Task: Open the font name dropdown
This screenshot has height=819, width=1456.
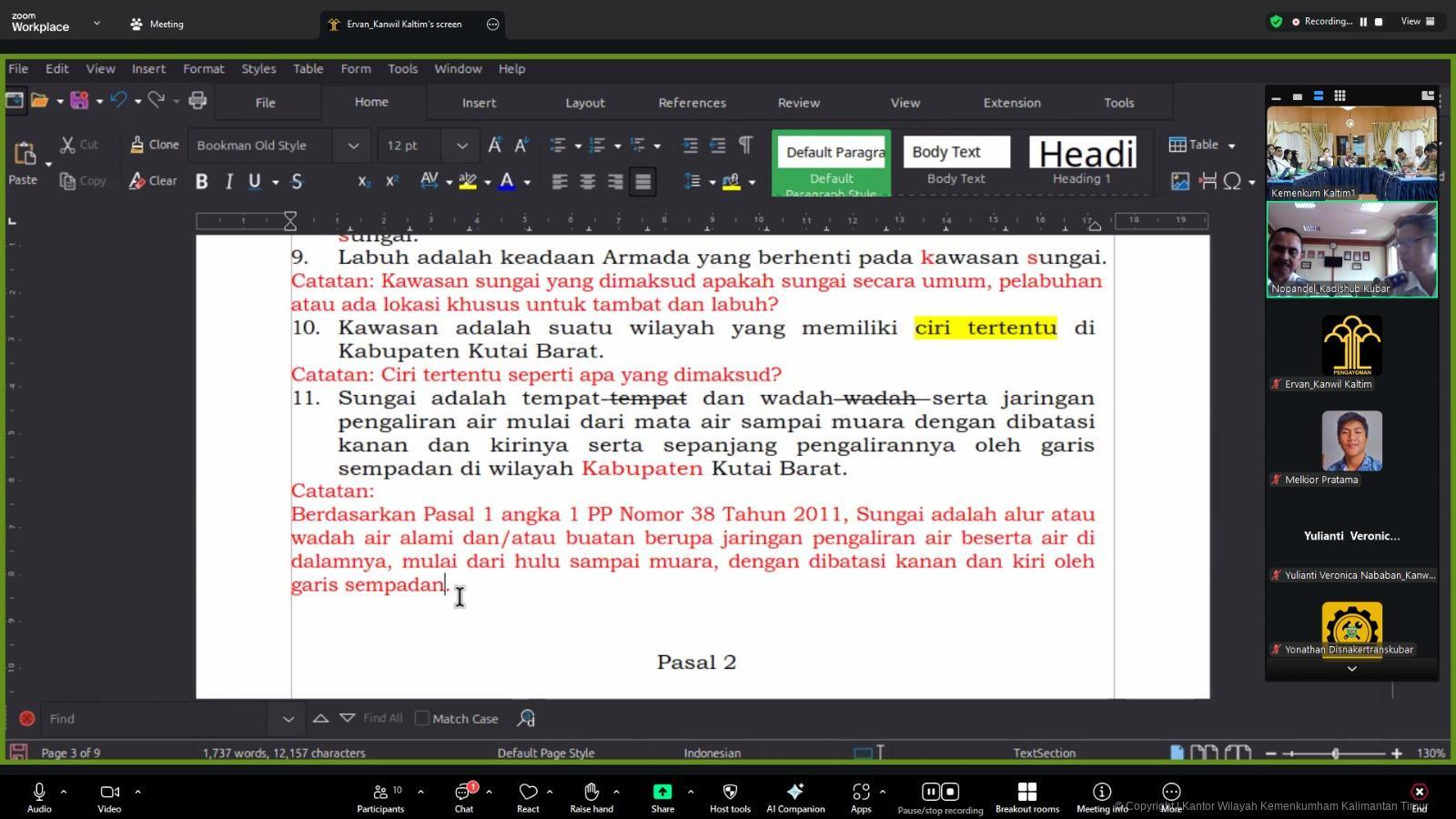Action: click(x=353, y=146)
